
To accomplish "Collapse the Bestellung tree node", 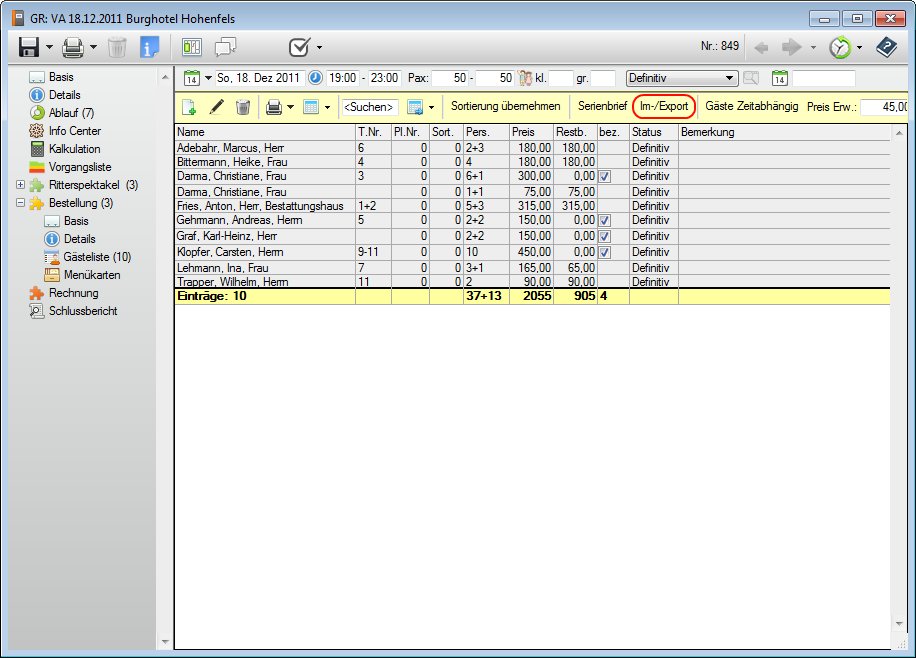I will click(21, 203).
